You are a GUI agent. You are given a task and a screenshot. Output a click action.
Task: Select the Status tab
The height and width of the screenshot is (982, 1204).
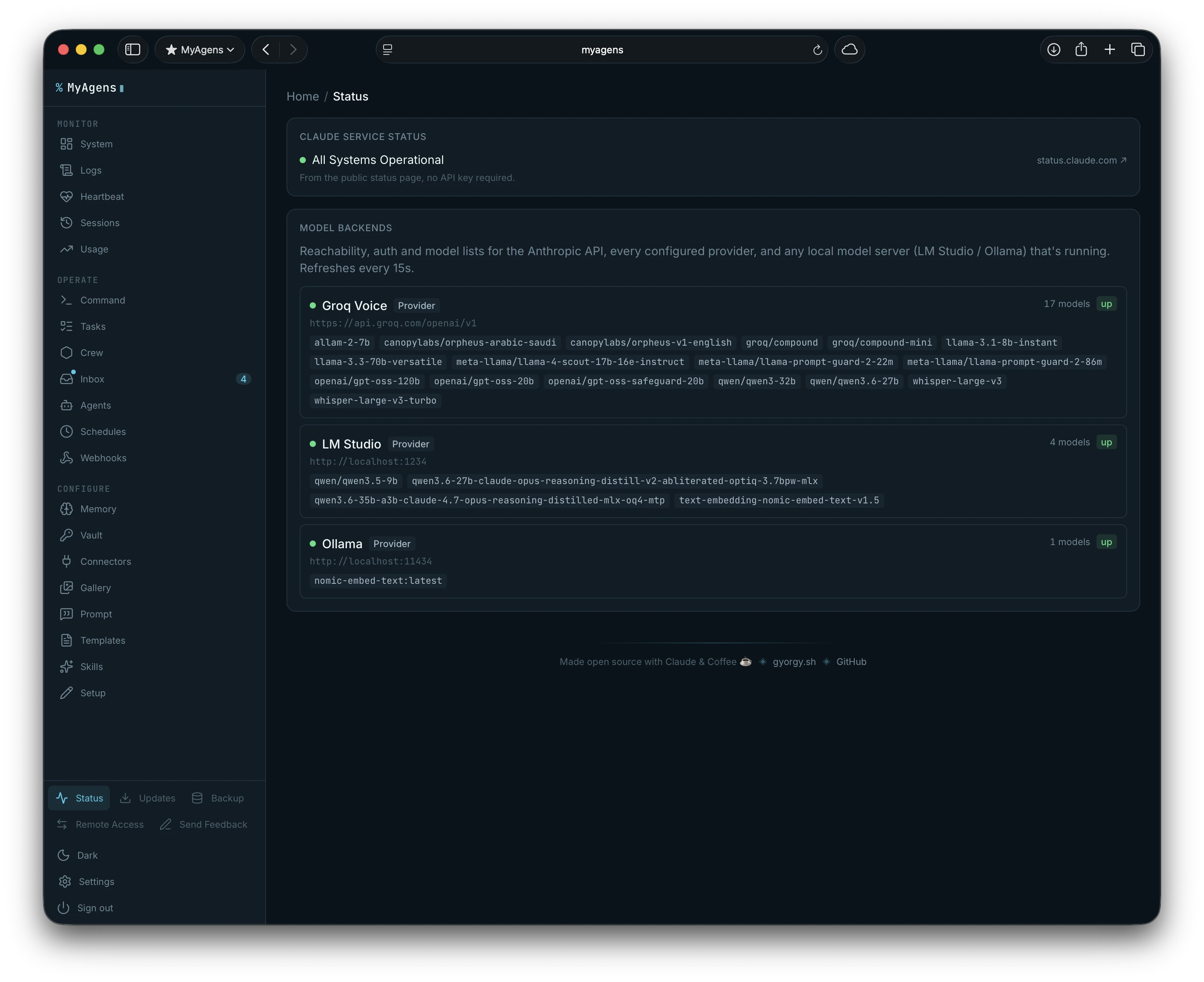(x=79, y=798)
